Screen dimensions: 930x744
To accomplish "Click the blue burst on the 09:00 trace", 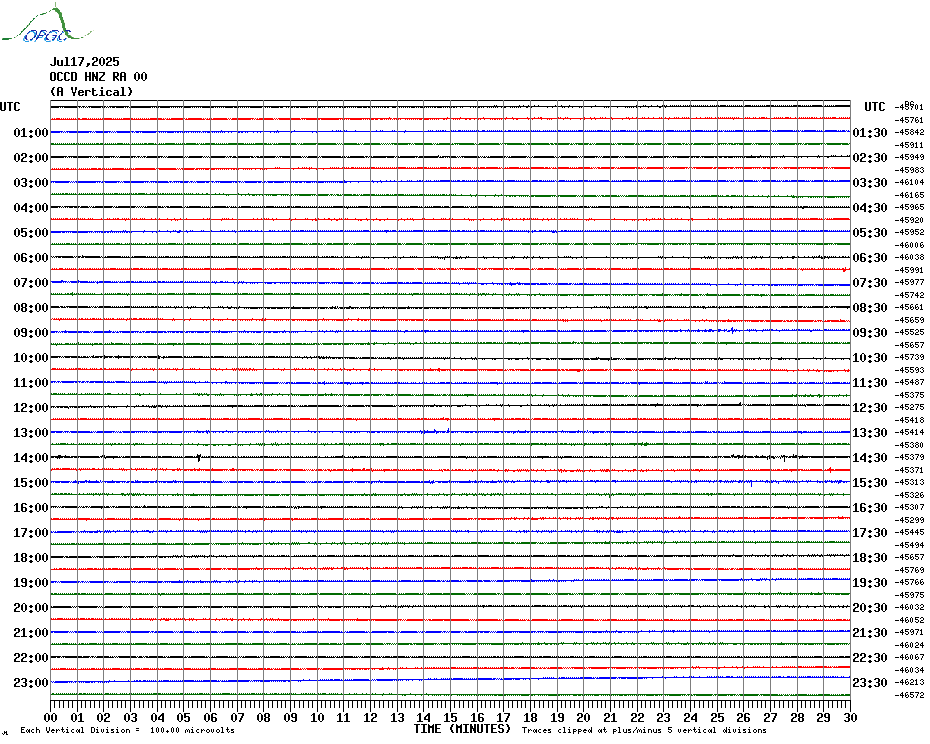I will [731, 330].
